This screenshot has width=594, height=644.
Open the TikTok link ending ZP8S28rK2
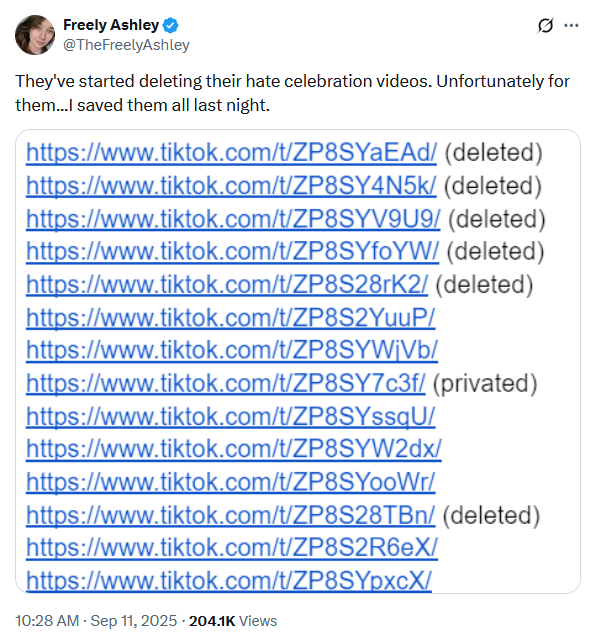point(227,285)
